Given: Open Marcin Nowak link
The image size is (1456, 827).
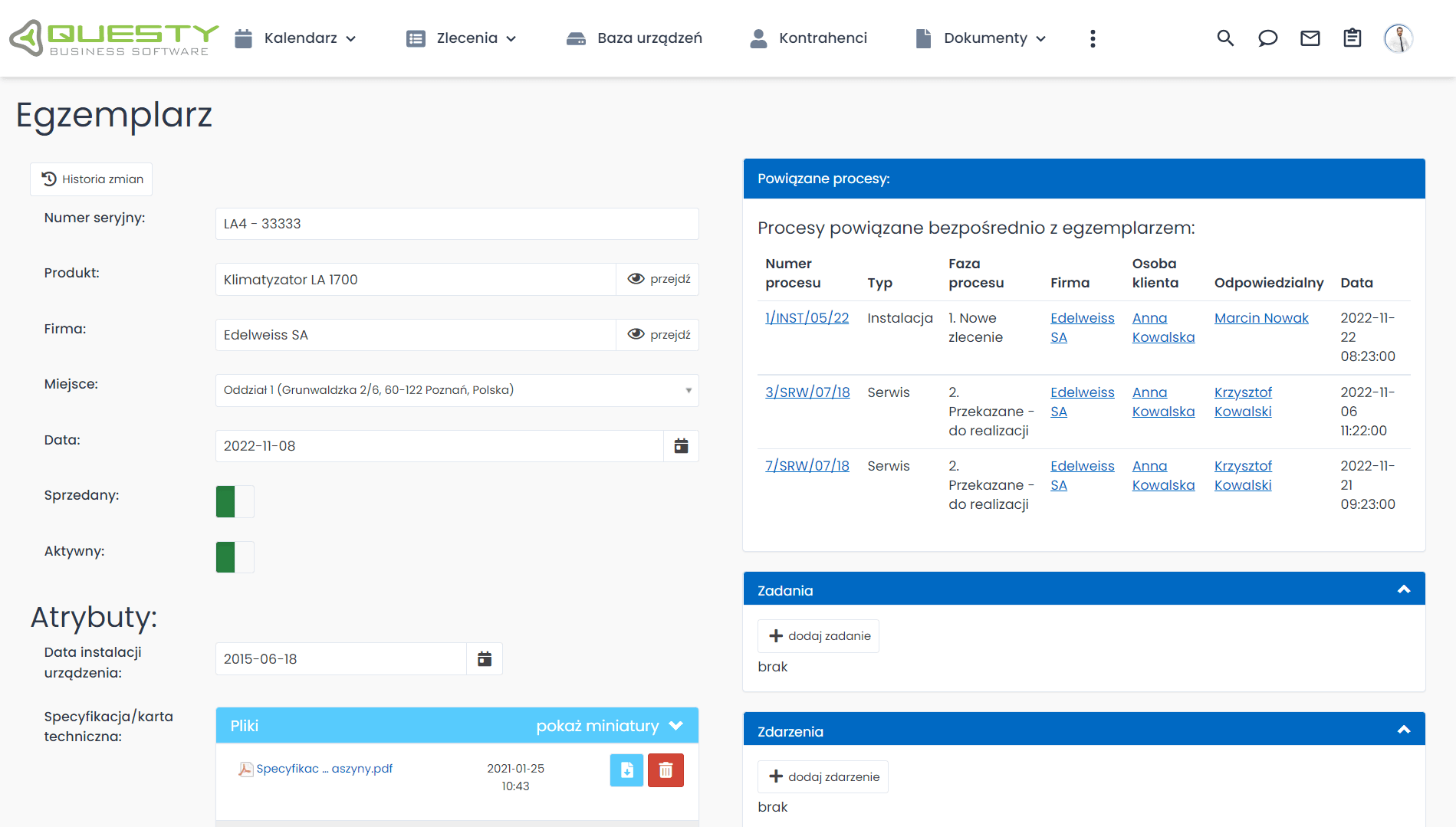Looking at the screenshot, I should 1261,318.
